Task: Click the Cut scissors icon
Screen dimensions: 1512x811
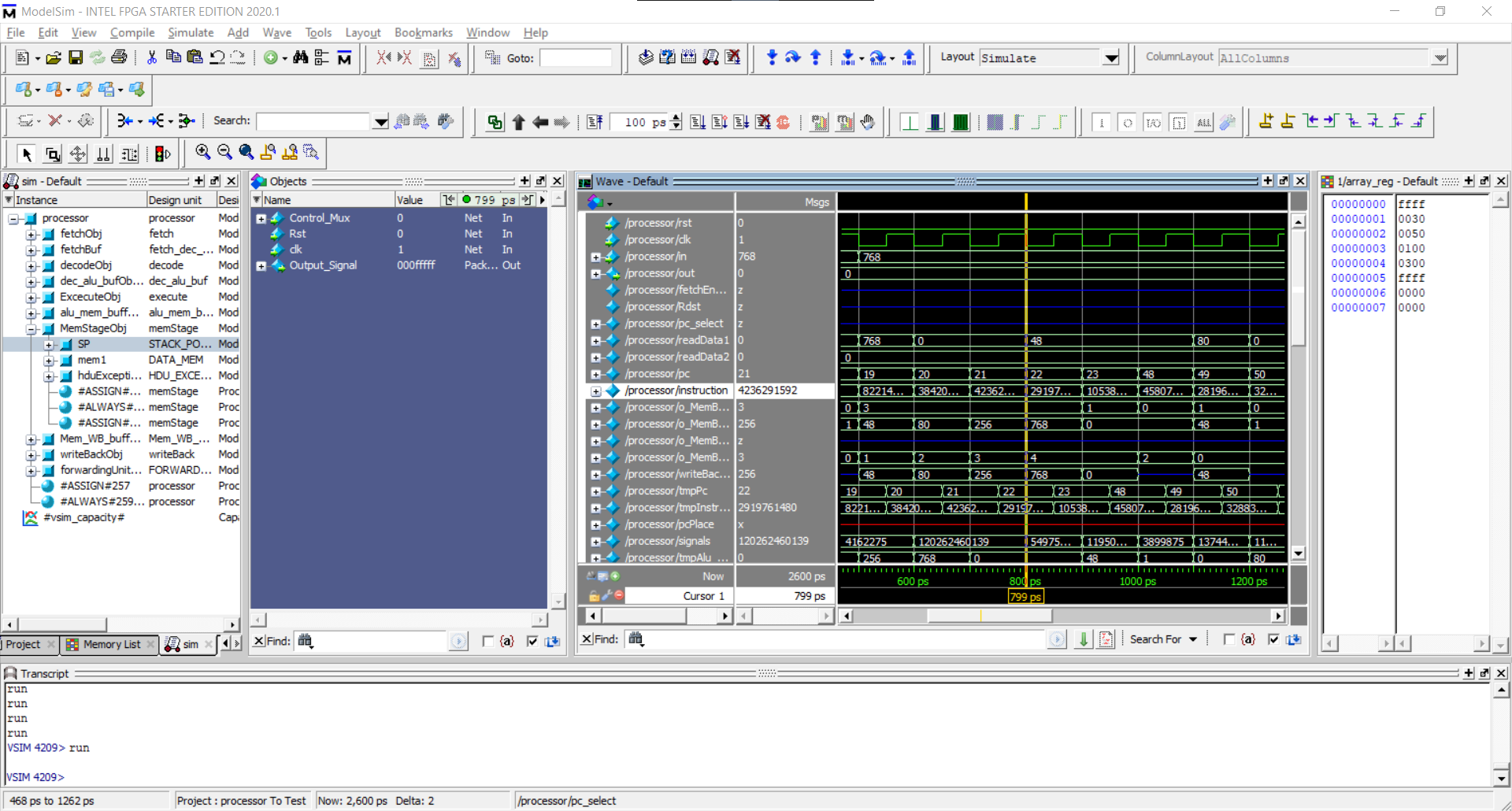Action: click(x=152, y=57)
